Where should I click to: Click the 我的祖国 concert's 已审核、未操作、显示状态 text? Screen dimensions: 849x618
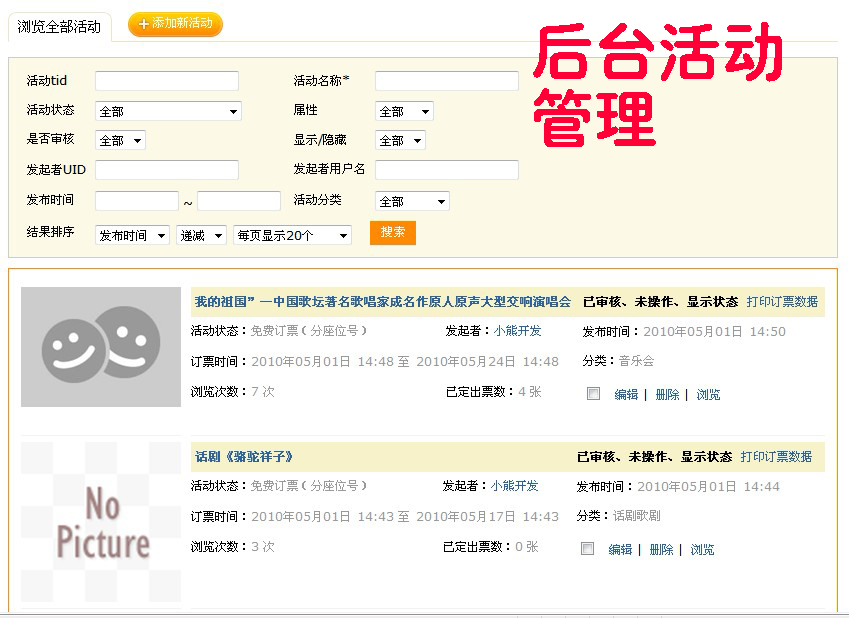point(660,302)
